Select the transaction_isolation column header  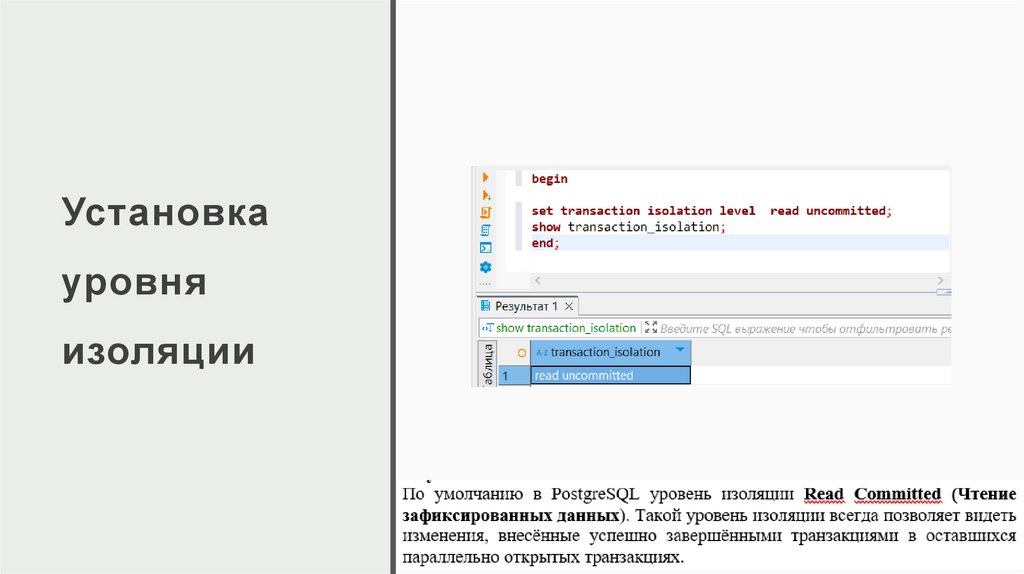tap(610, 352)
